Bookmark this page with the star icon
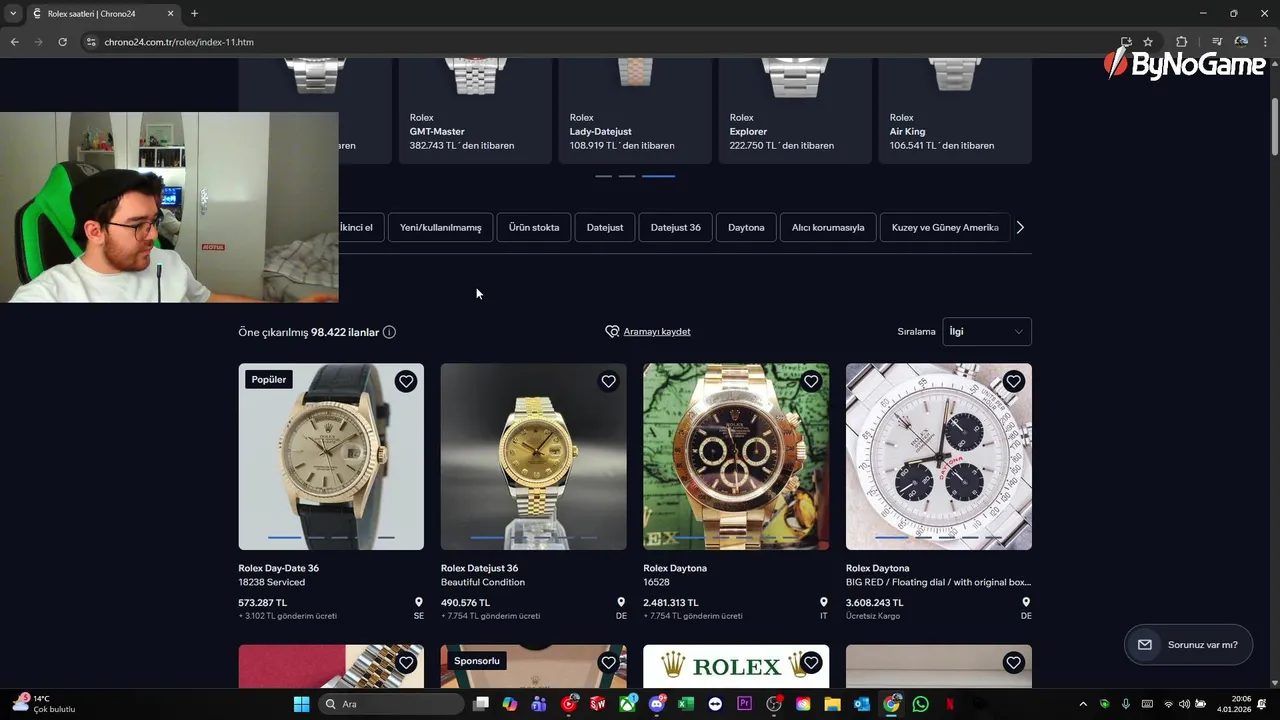 [1148, 42]
